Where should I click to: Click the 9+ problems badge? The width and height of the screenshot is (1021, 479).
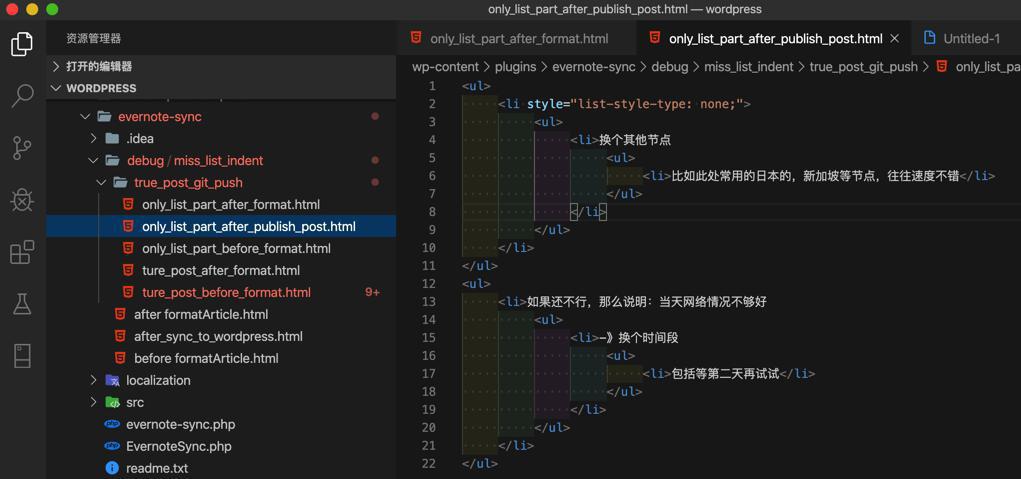coord(372,292)
